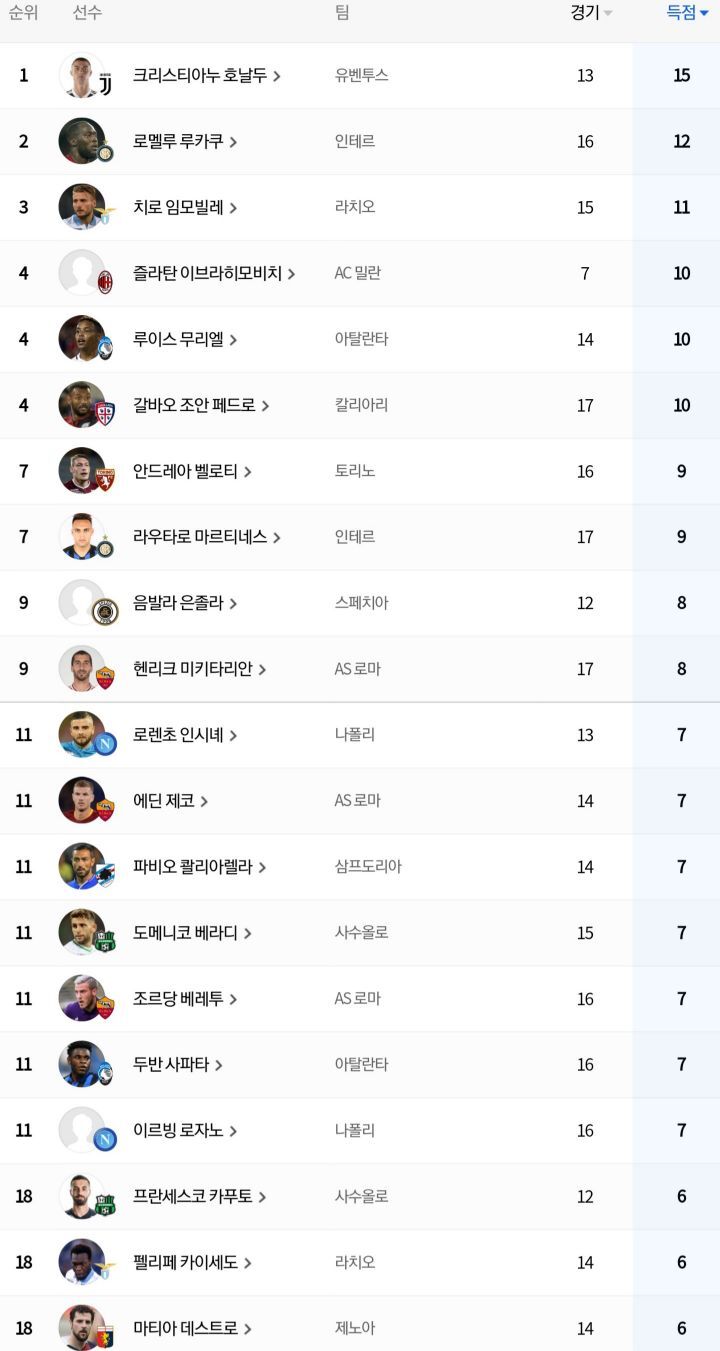The image size is (720, 1351).
Task: Expand the arrow next to 치로 임모빌레
Action: coord(233,208)
